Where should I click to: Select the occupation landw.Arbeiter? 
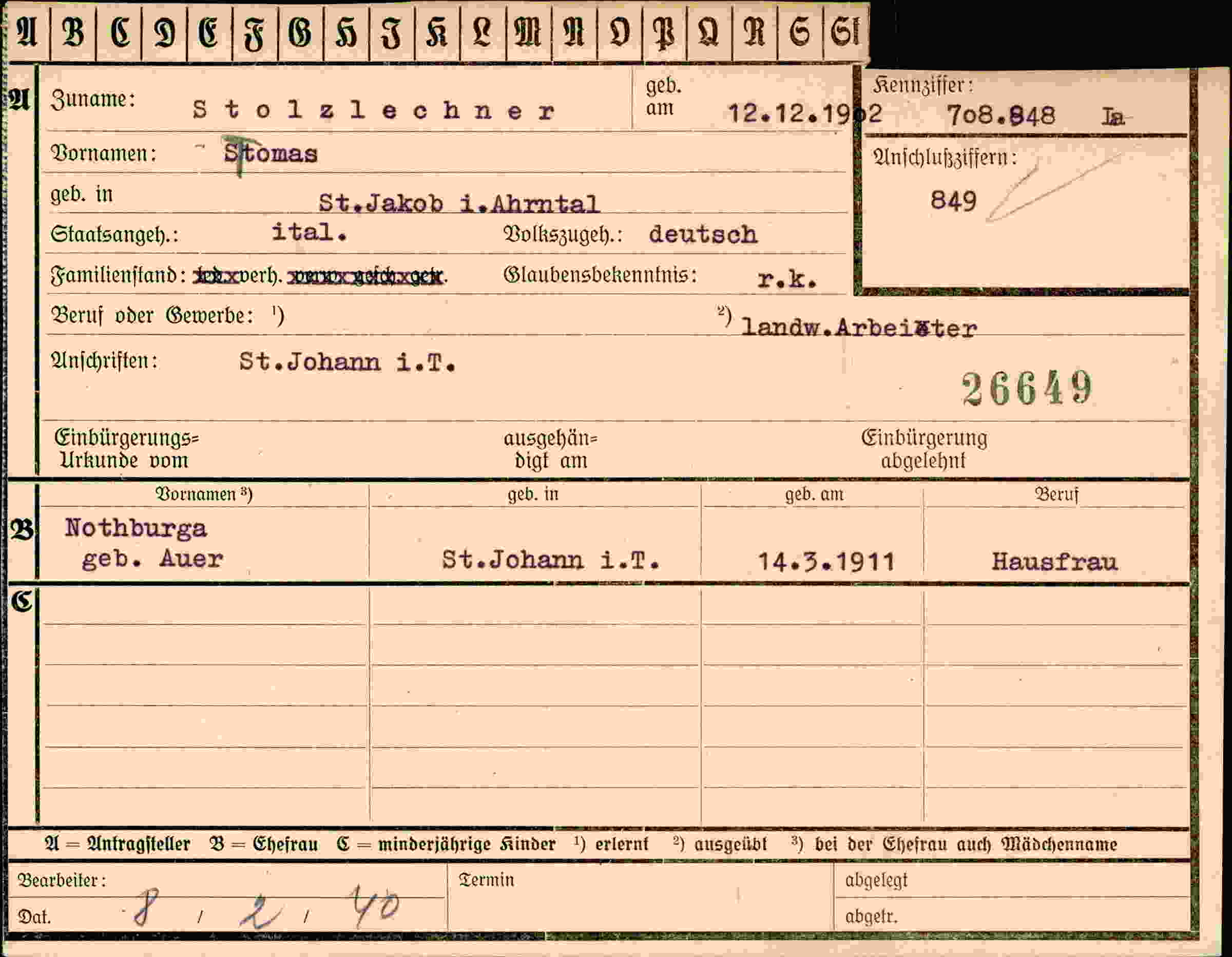[859, 328]
